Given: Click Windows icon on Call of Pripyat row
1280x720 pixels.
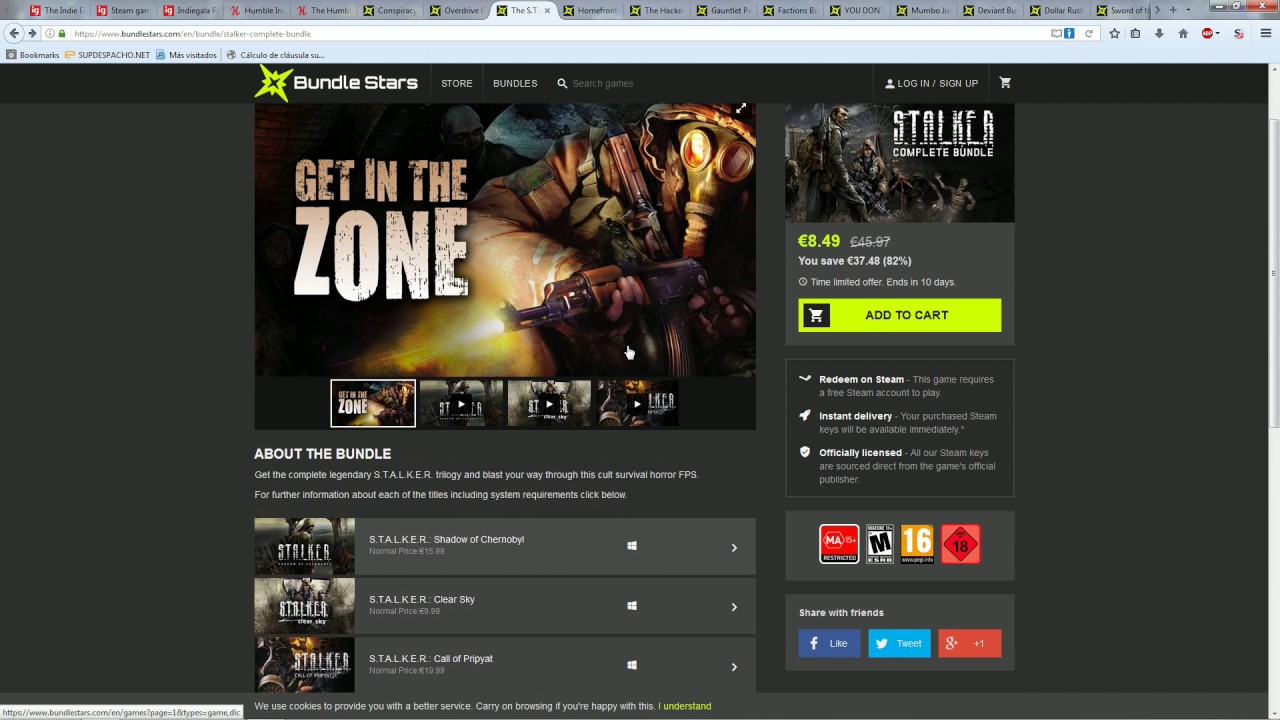Looking at the screenshot, I should (x=632, y=665).
